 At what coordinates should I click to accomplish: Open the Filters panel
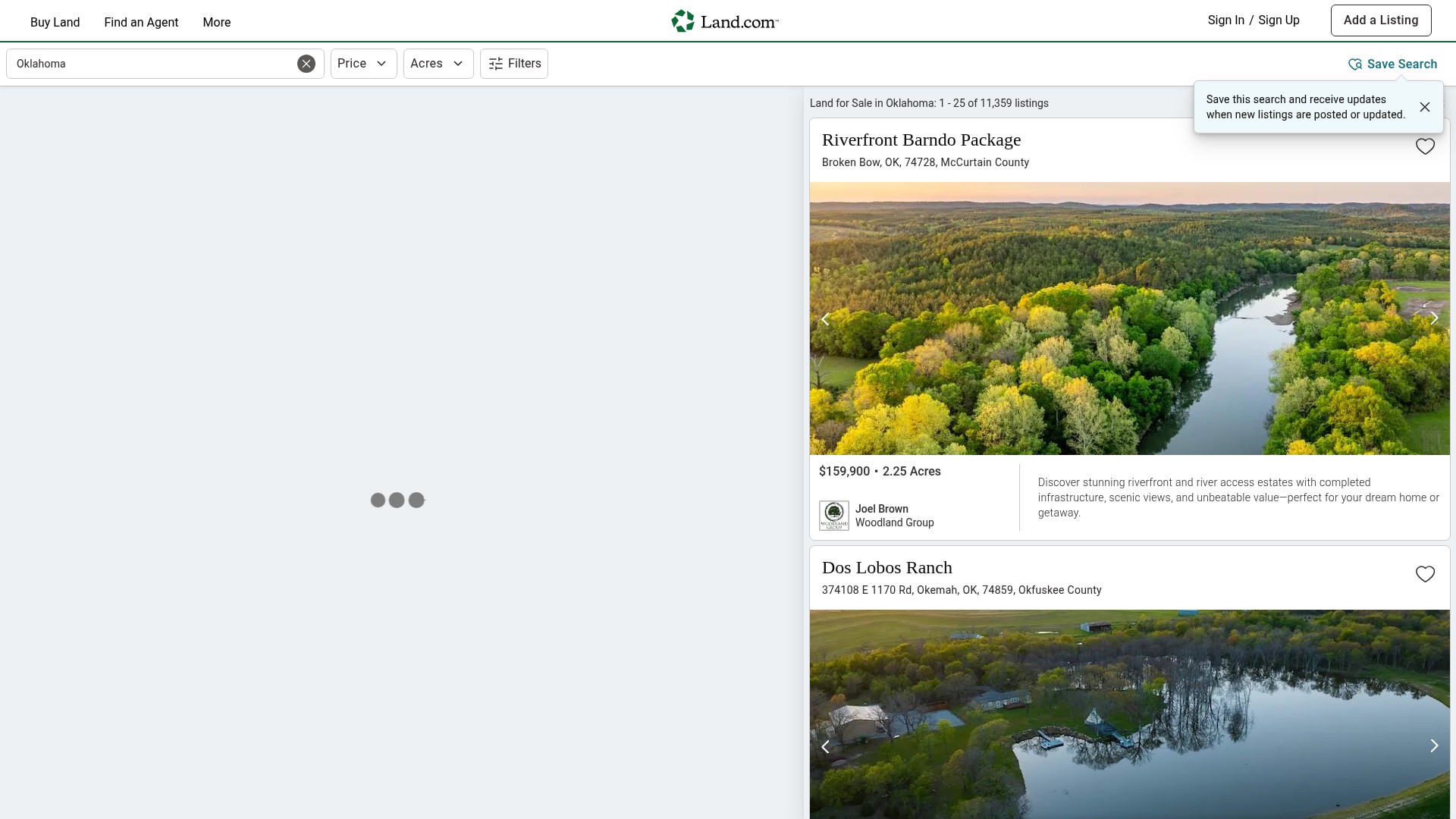(514, 64)
